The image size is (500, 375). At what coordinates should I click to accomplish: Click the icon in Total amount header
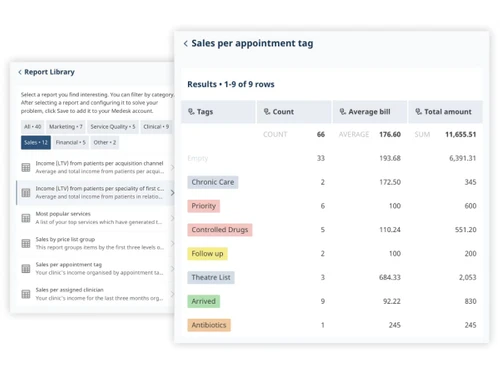[x=419, y=112]
